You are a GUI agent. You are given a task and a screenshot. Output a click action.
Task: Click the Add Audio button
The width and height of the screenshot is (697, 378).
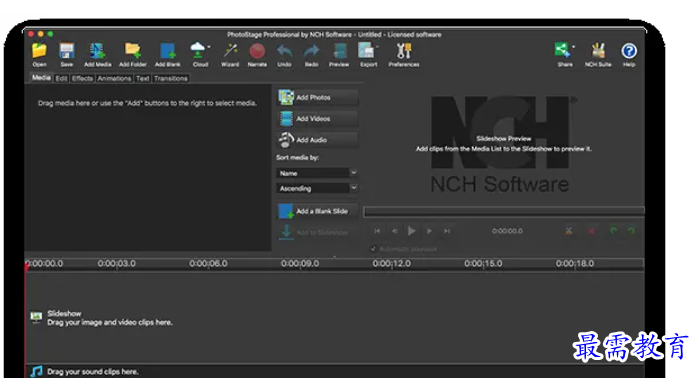(317, 140)
